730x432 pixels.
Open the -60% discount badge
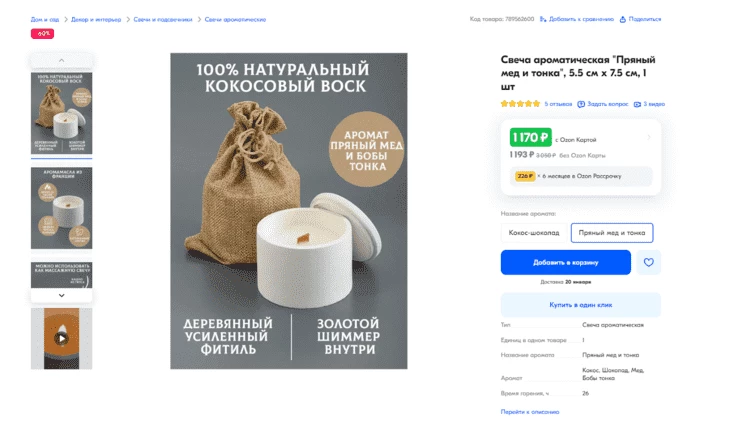[x=42, y=34]
